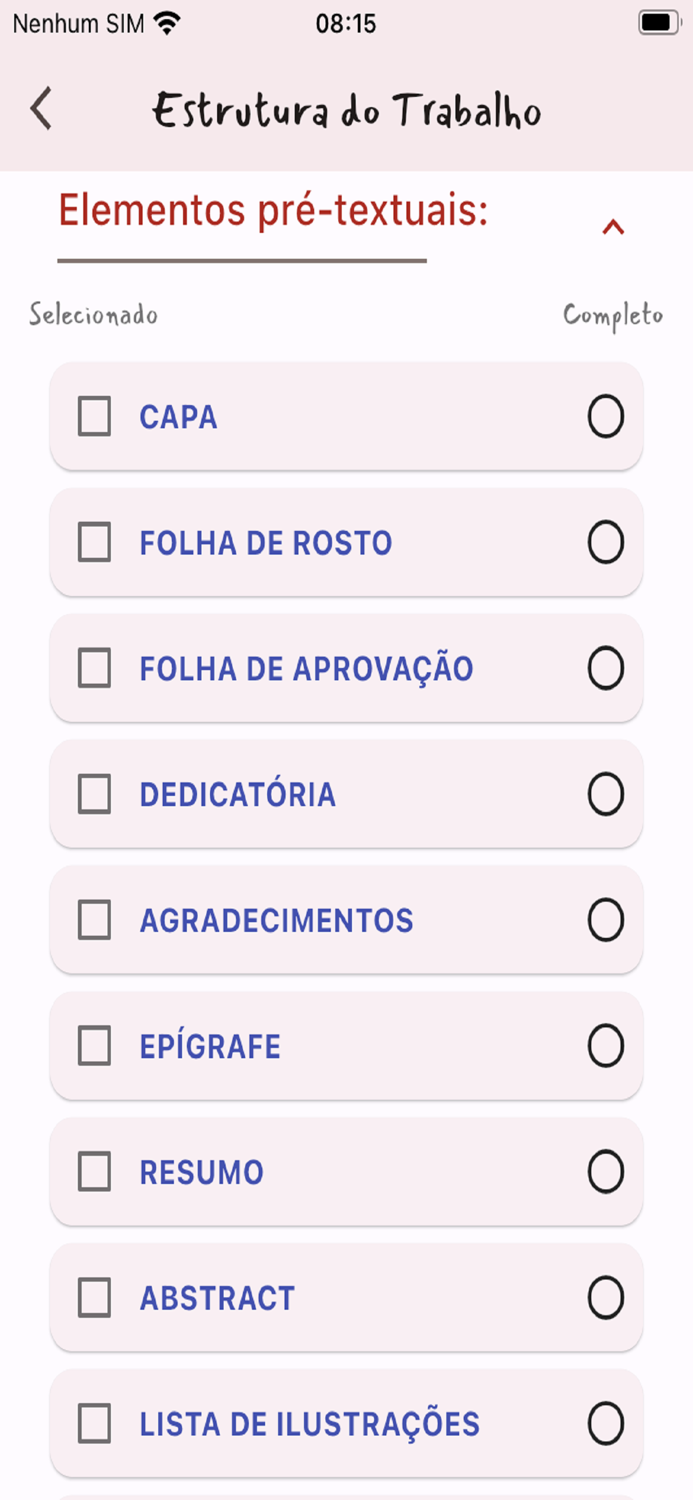Mark EPÍGRAFE as completo
This screenshot has width=693, height=1500.
(606, 1046)
